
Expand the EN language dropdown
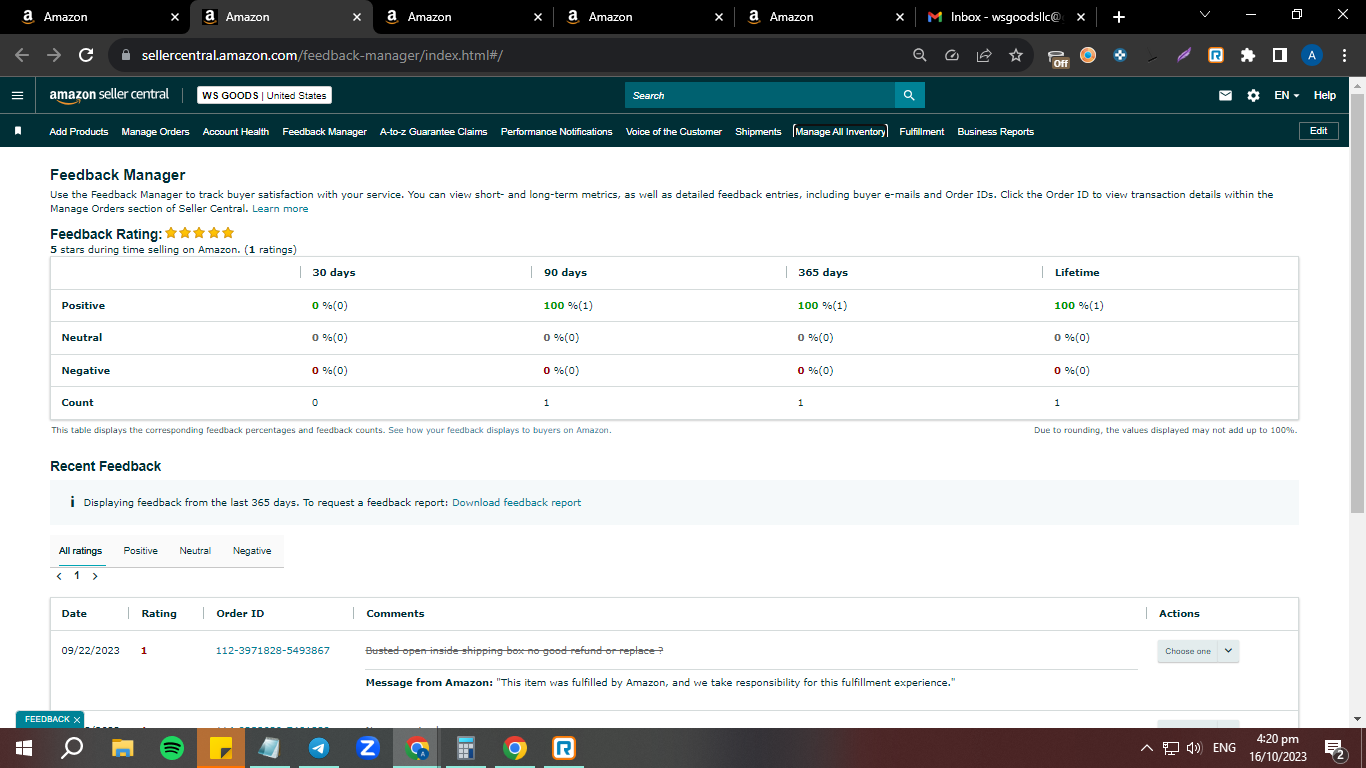click(1286, 95)
